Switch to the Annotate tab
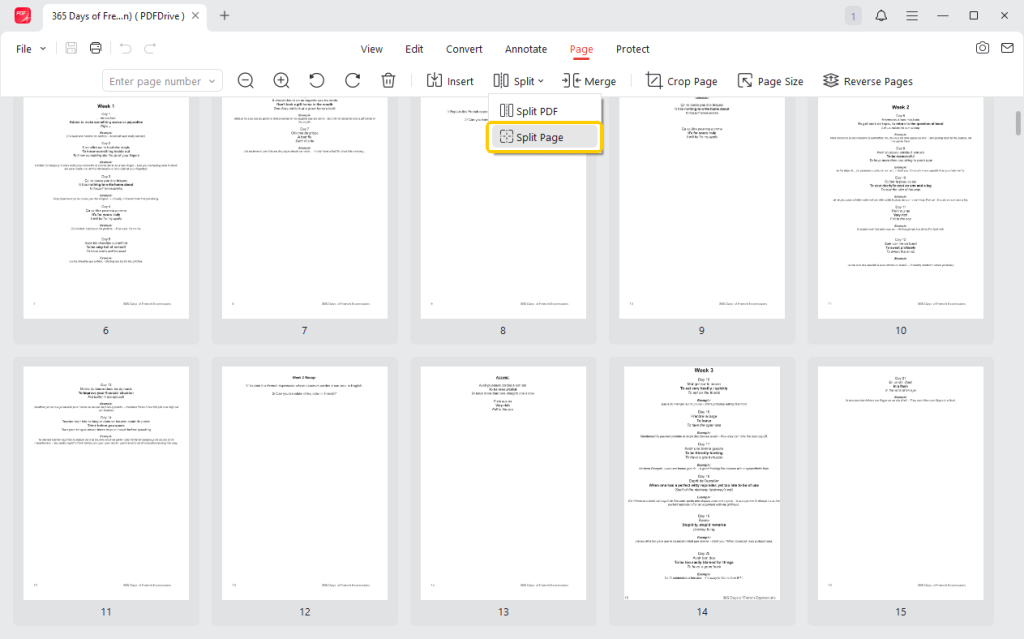Image resolution: width=1024 pixels, height=639 pixels. [x=526, y=48]
